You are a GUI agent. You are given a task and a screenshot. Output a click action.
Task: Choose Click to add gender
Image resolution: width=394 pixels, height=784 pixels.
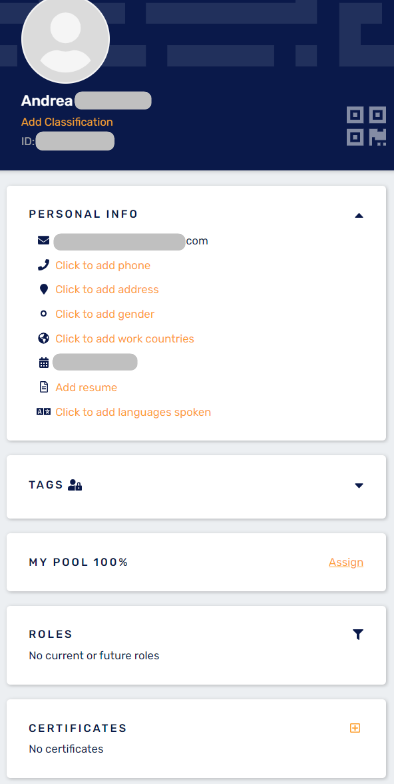tap(105, 314)
